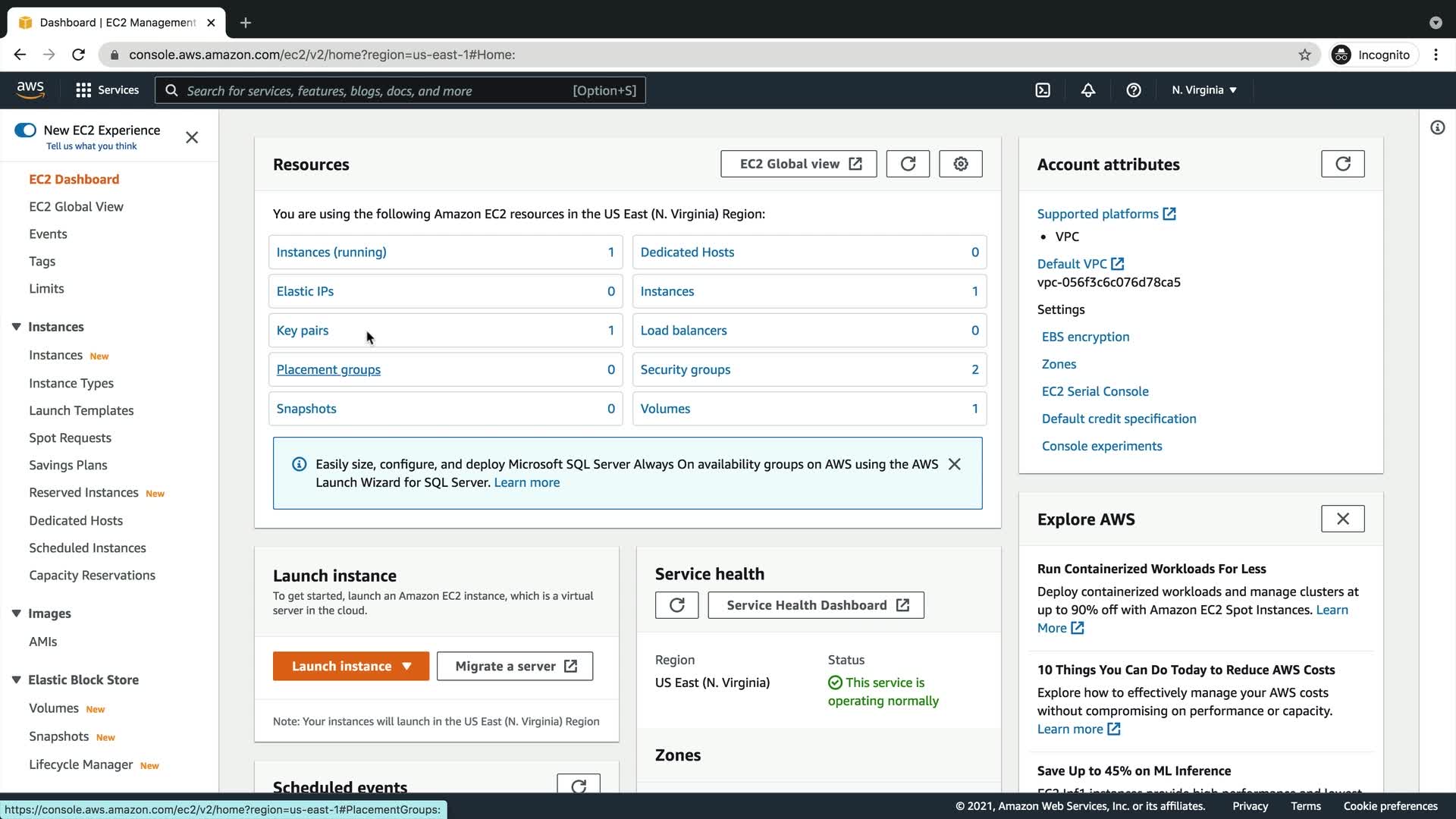Click the EC2 Global view button
The width and height of the screenshot is (1456, 819).
click(x=799, y=164)
